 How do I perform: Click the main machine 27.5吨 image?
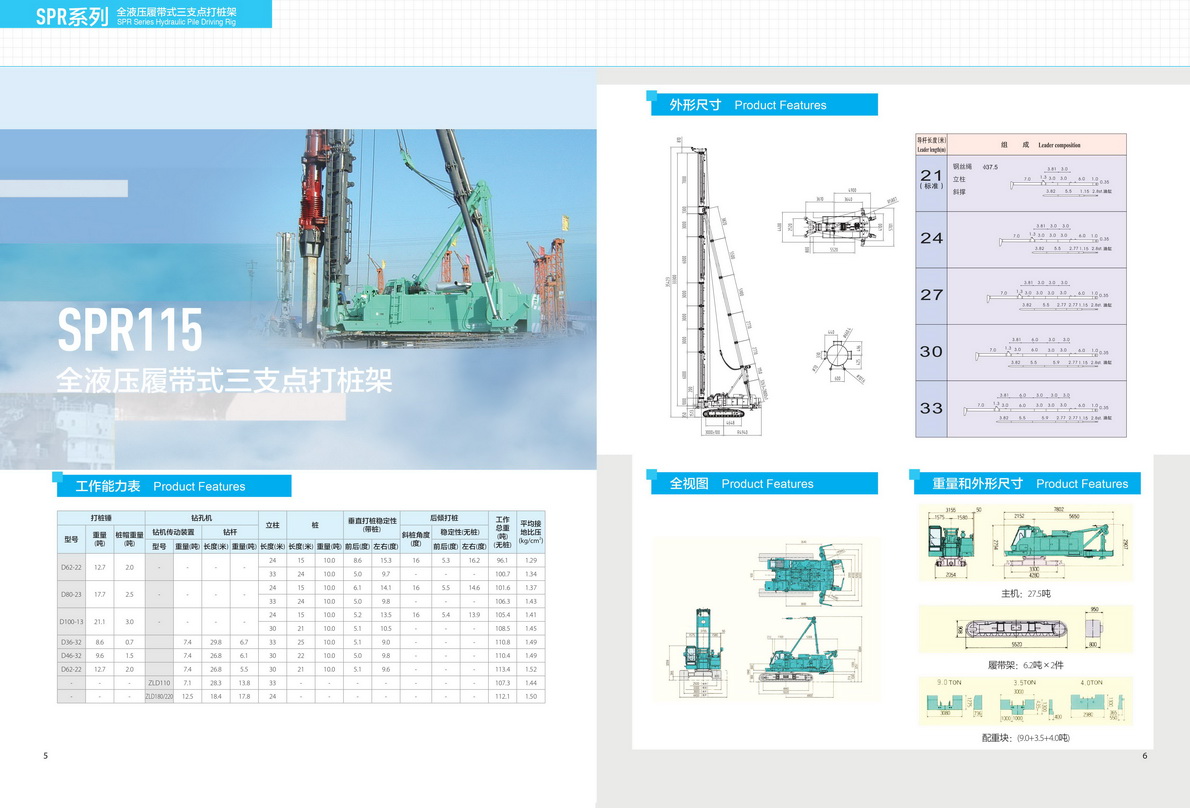coord(1025,543)
